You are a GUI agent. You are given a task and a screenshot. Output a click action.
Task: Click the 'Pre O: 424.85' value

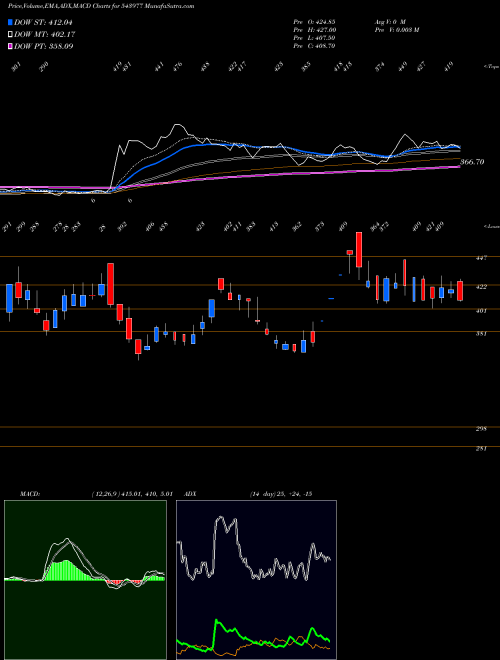[x=314, y=22]
